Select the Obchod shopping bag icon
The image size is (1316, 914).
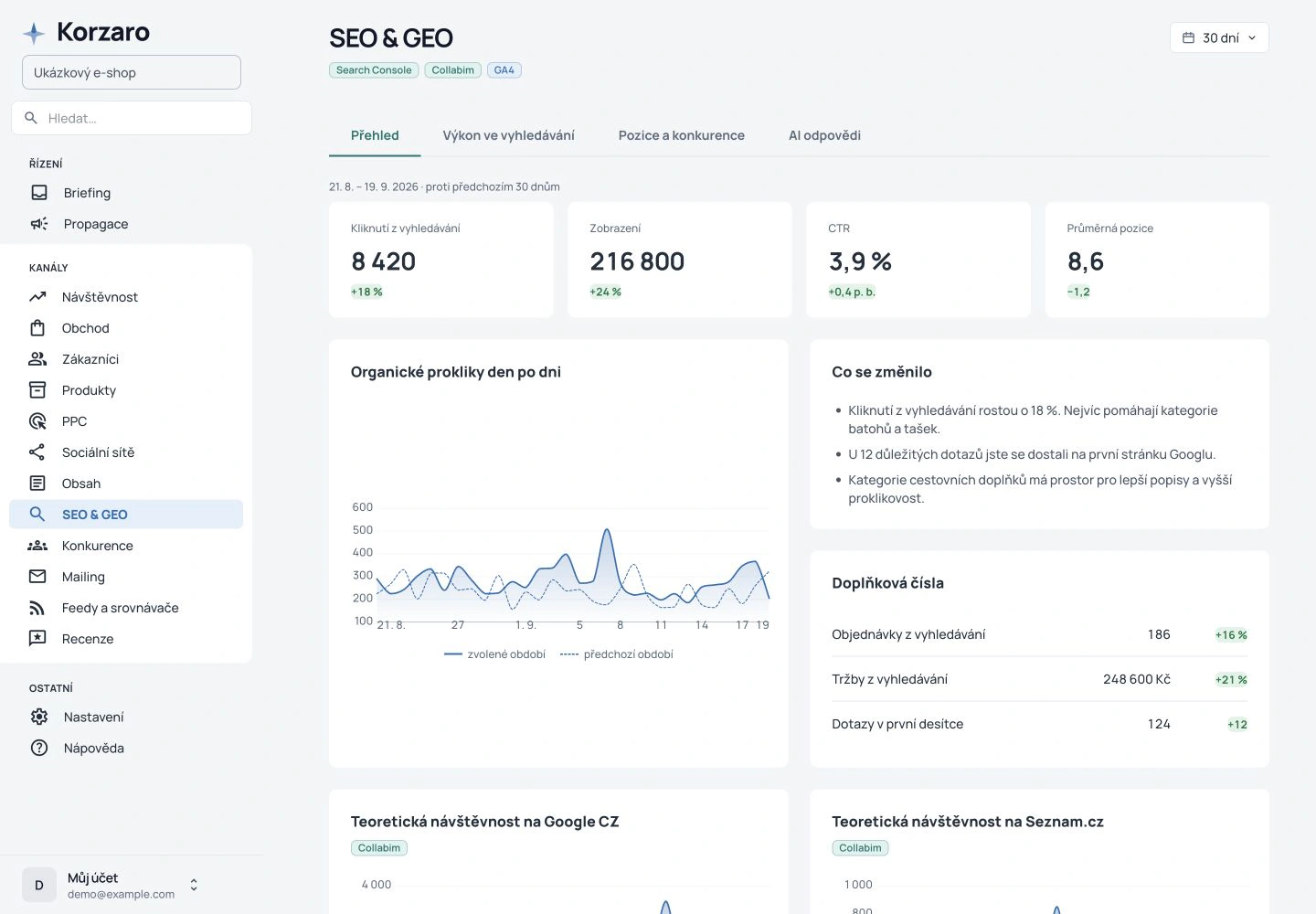pos(37,328)
